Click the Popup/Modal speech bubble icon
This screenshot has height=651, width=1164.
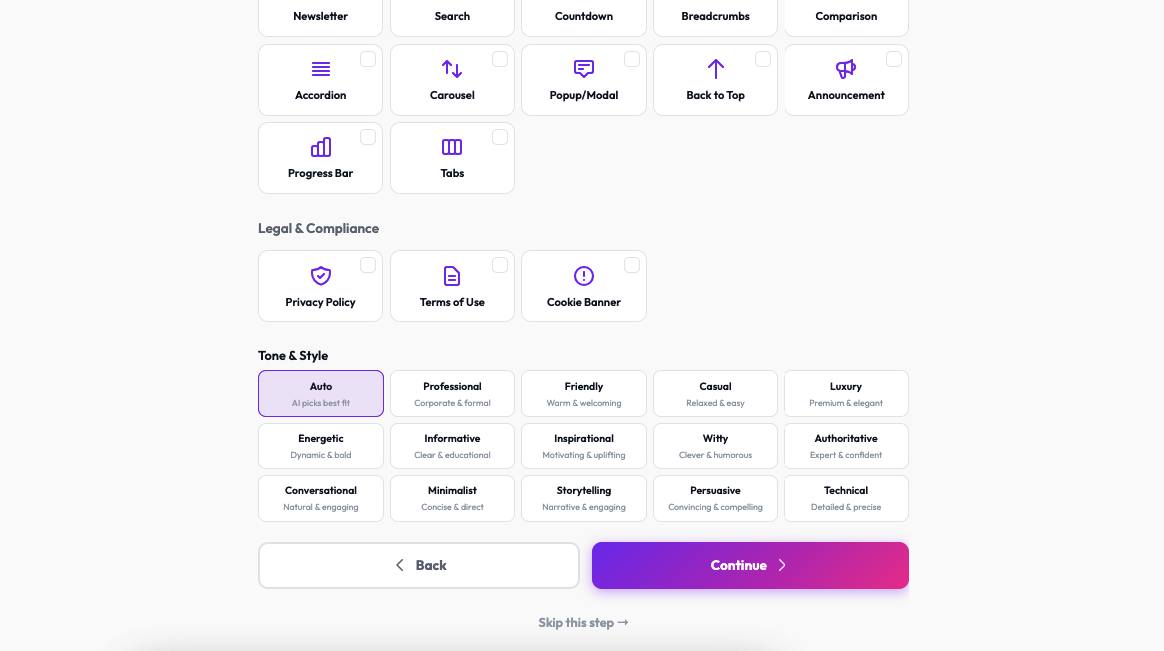(x=583, y=69)
